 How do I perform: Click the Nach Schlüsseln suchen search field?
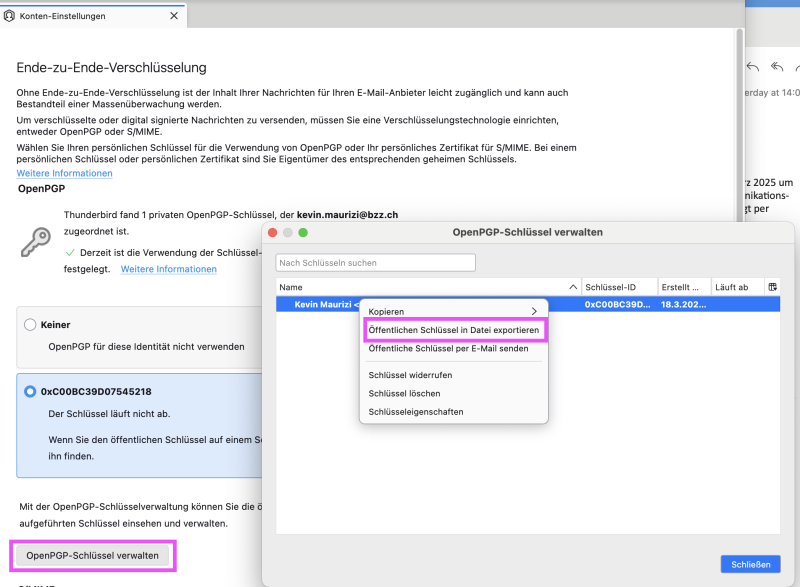(x=375, y=263)
